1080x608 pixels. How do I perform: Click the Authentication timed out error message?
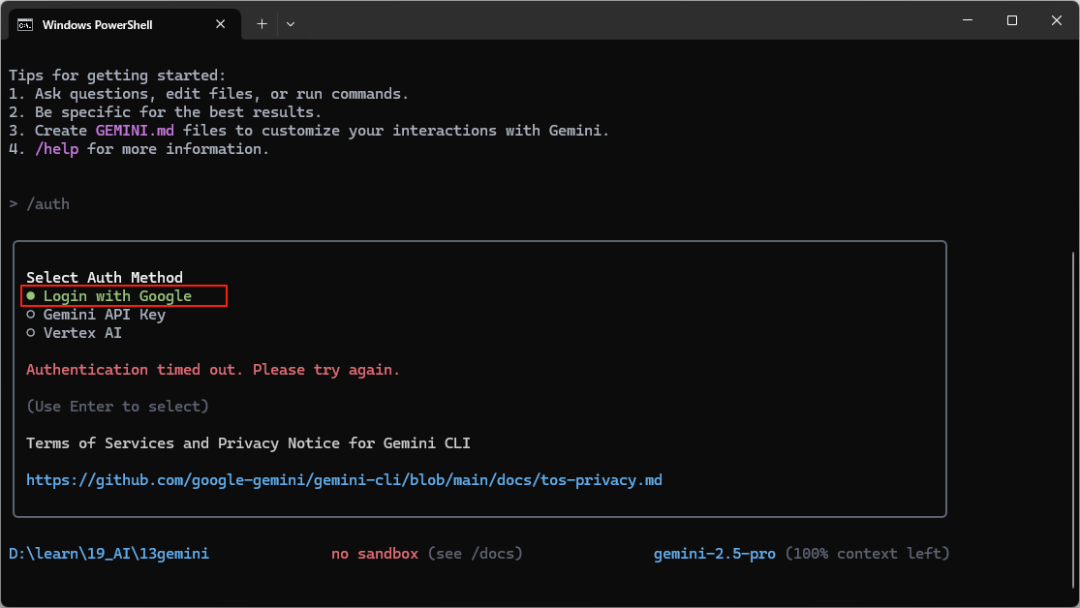[x=214, y=369]
